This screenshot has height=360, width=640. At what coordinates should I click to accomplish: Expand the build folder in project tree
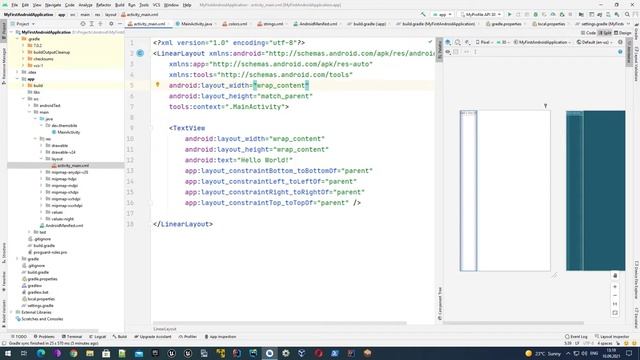23,85
